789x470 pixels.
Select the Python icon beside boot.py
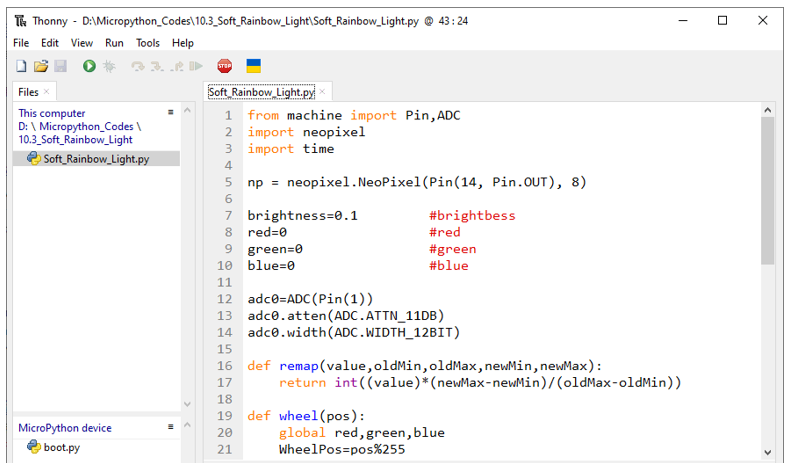point(34,446)
